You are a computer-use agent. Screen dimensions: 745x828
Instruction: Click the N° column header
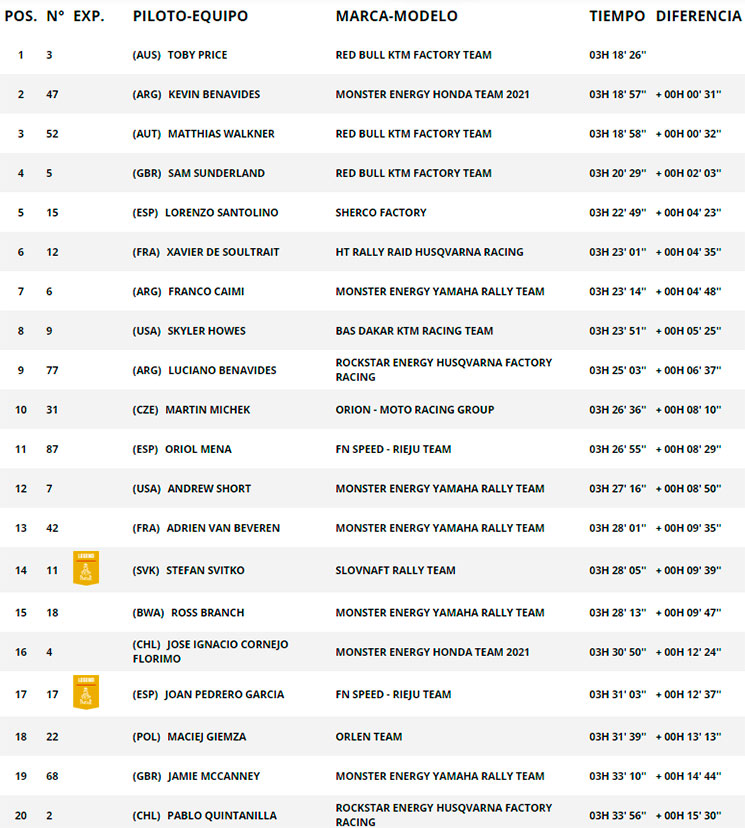coord(55,16)
